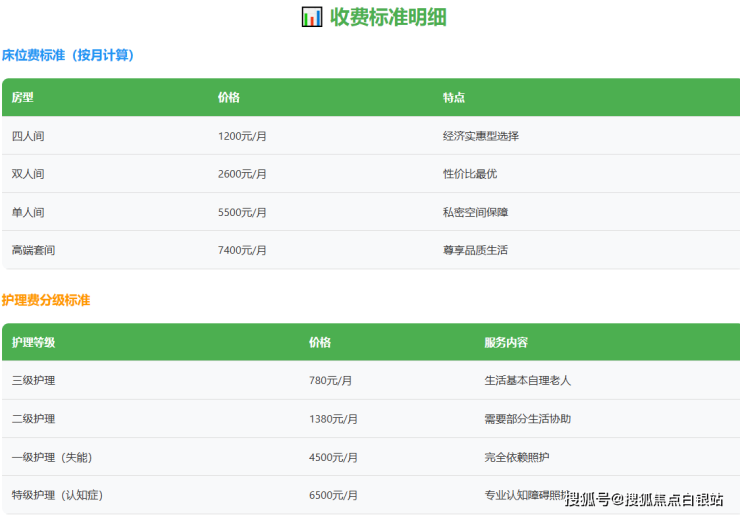This screenshot has width=740, height=515.
Task: Click the bar chart icon beside 收费标准明细
Action: (x=312, y=17)
